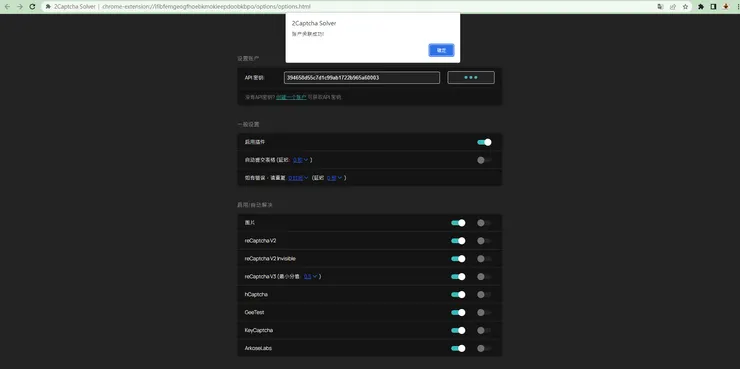Open auto submit form delay dropdown

point(301,160)
